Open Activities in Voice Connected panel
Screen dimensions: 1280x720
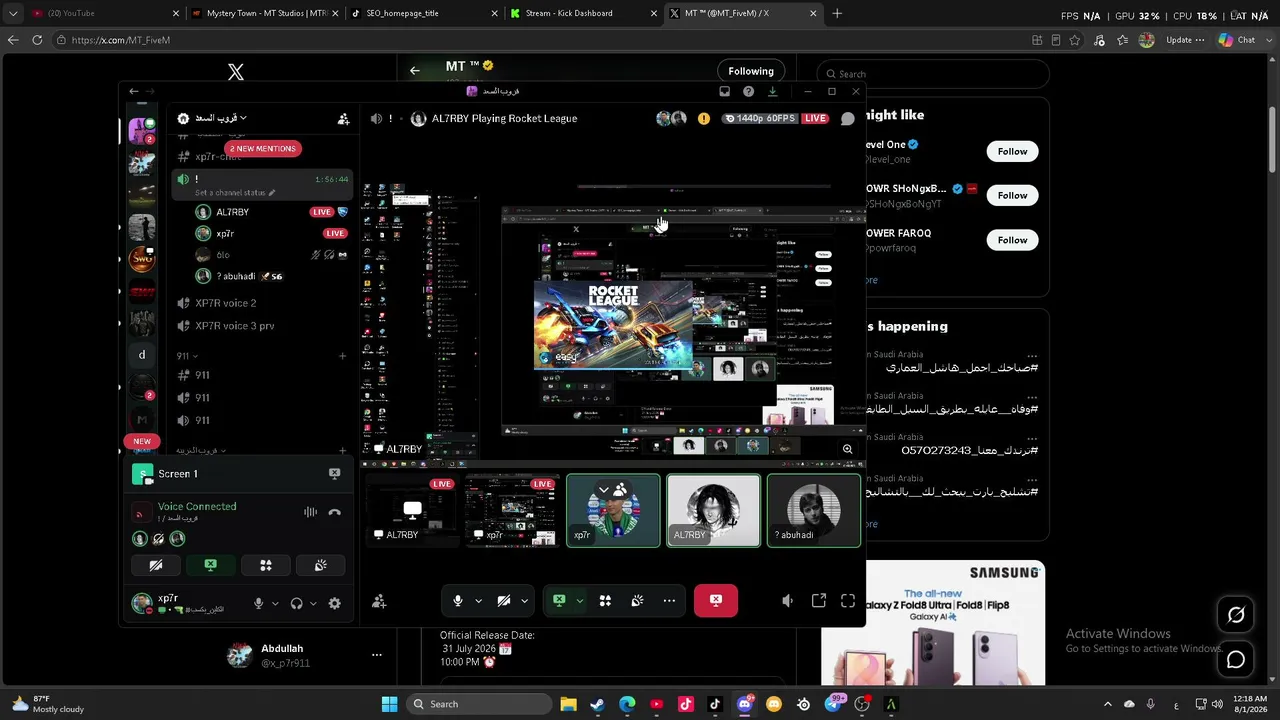click(266, 565)
